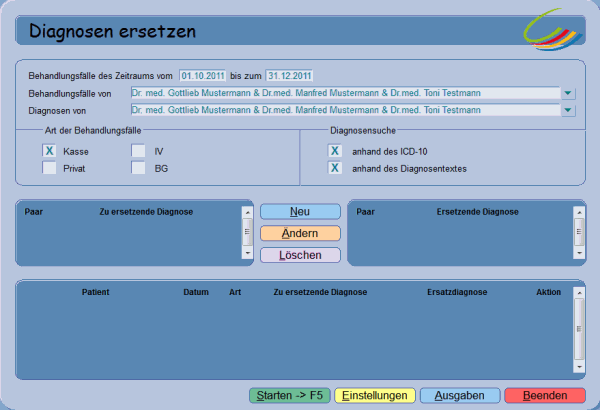Enable the Privat checkbox
600x410 pixels.
(x=49, y=168)
